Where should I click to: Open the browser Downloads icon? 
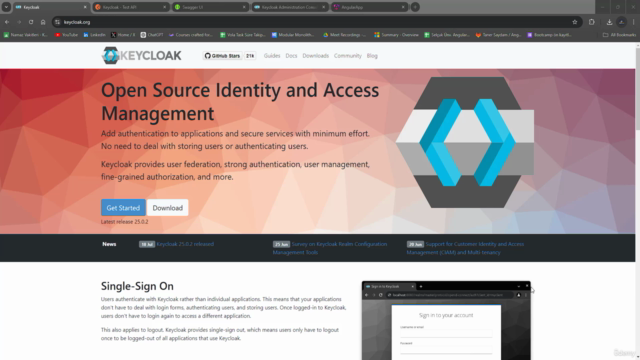[609, 22]
